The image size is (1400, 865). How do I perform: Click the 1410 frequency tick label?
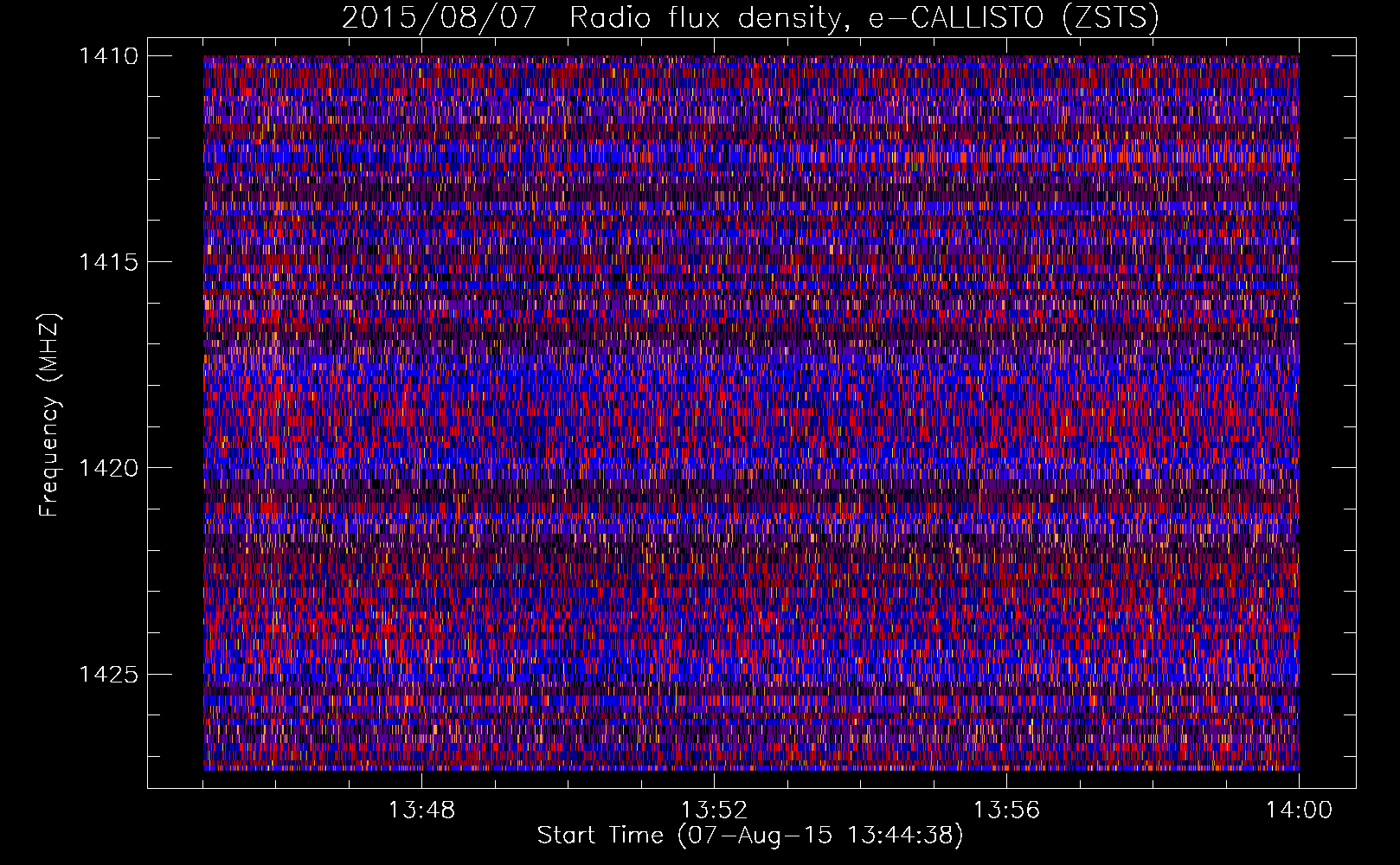(x=109, y=56)
